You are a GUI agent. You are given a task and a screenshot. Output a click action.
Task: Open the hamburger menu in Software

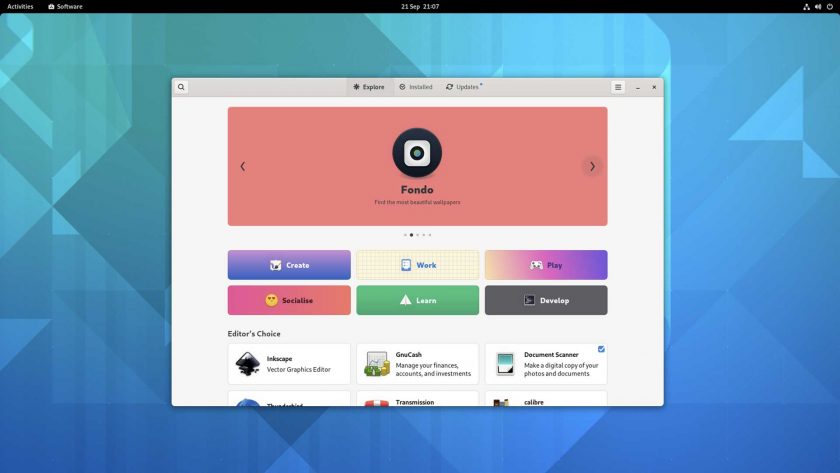point(618,87)
